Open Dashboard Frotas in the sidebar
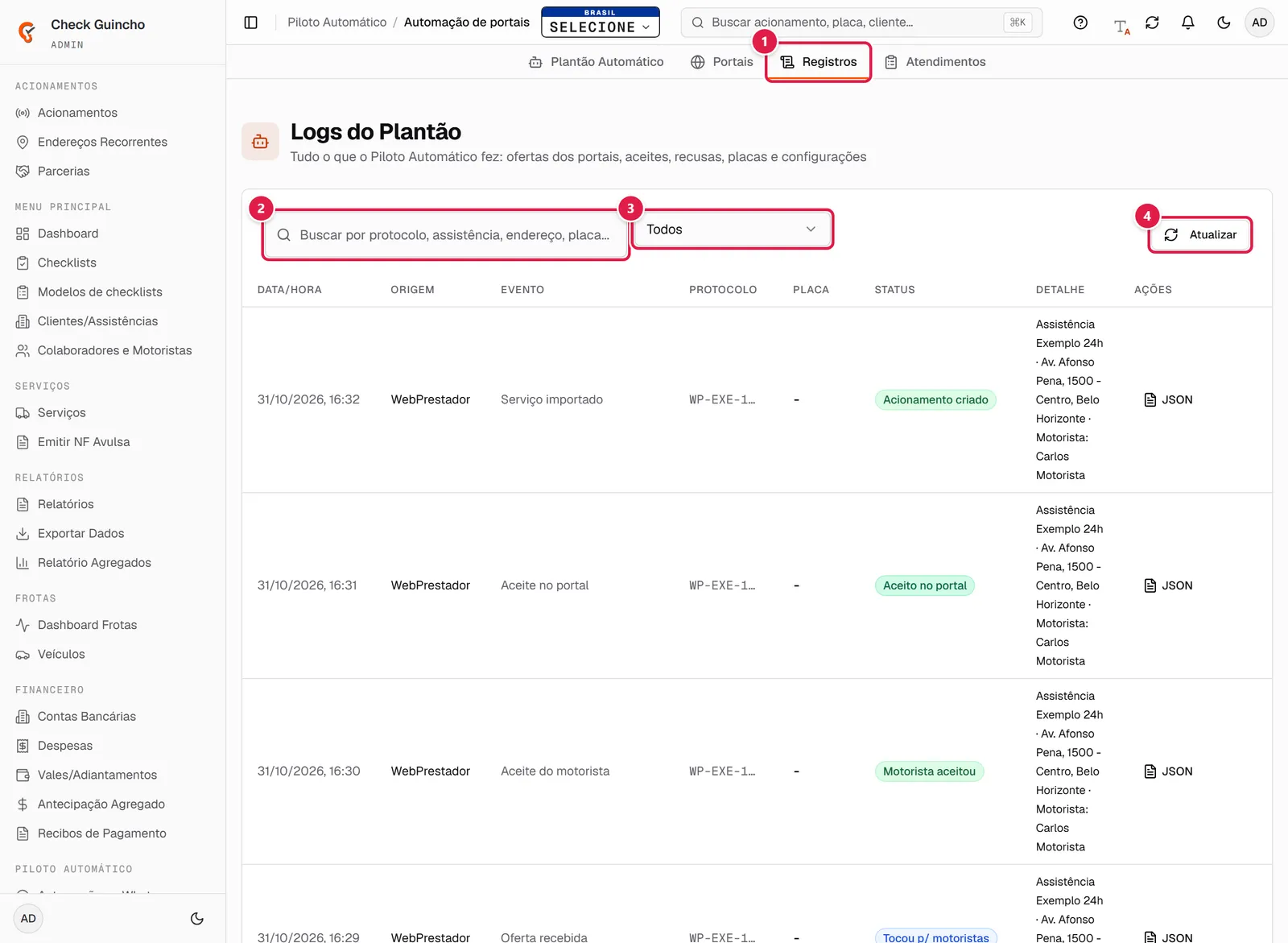The image size is (1288, 943). (x=113, y=625)
